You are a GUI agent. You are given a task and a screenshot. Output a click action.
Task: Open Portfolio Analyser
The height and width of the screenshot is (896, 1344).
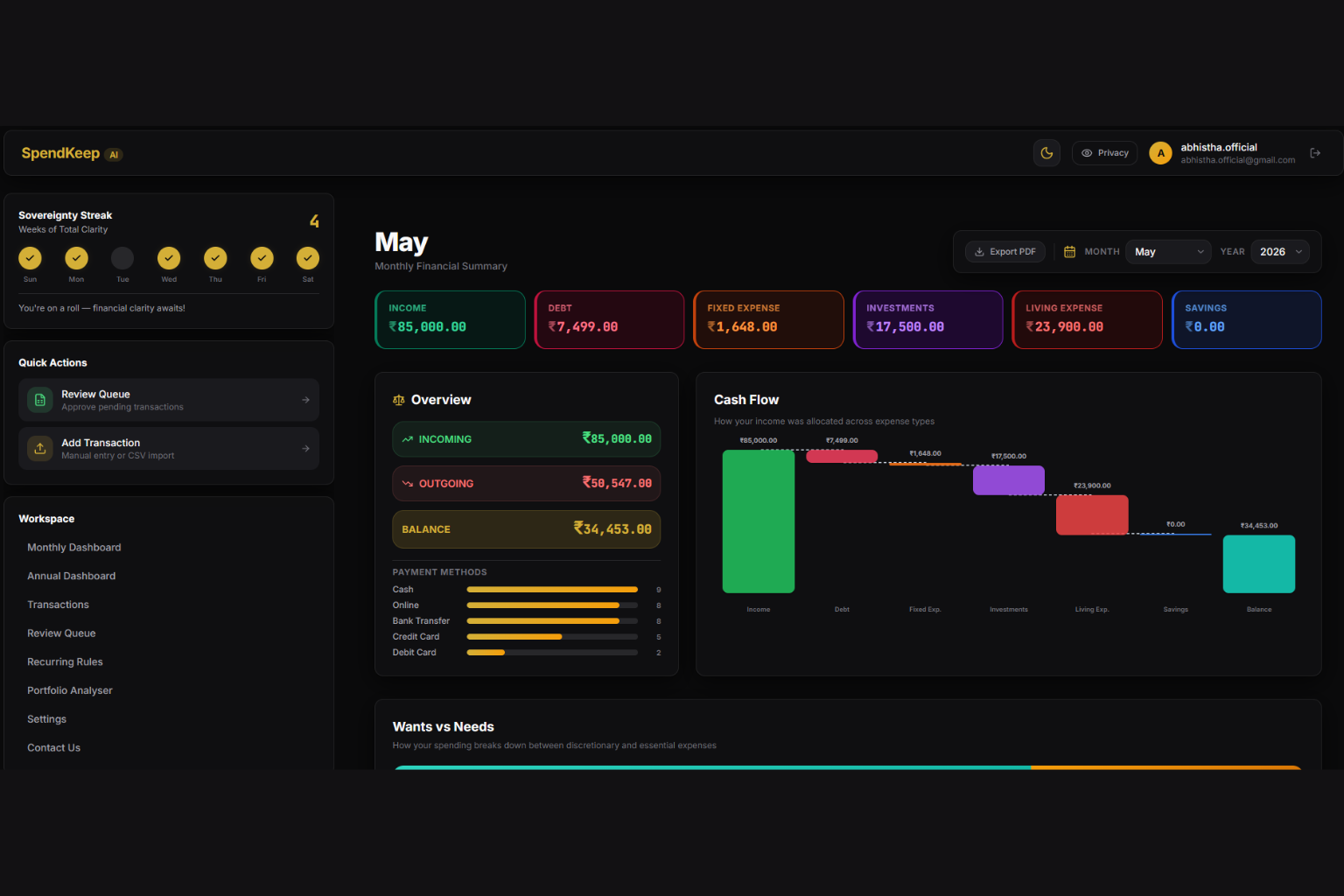70,690
